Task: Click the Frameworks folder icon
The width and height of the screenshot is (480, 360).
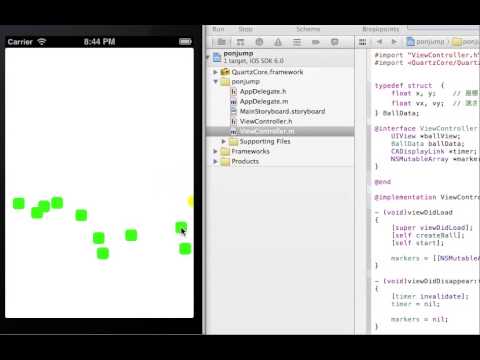Action: coord(225,151)
